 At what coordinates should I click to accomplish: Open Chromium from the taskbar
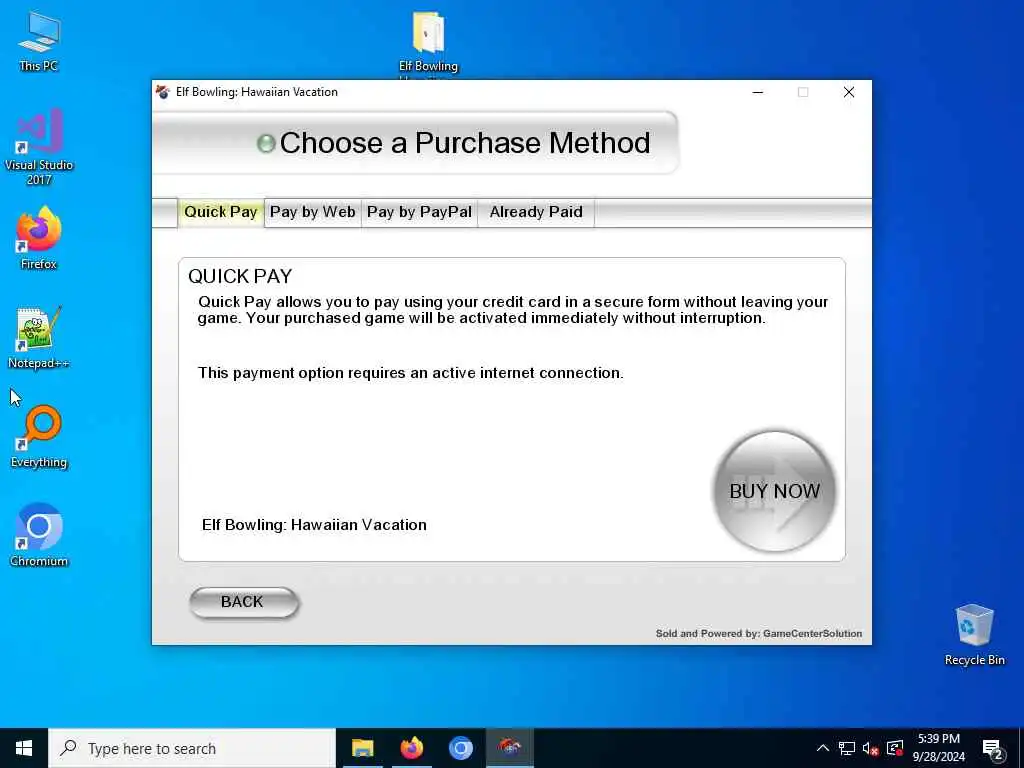[x=460, y=748]
